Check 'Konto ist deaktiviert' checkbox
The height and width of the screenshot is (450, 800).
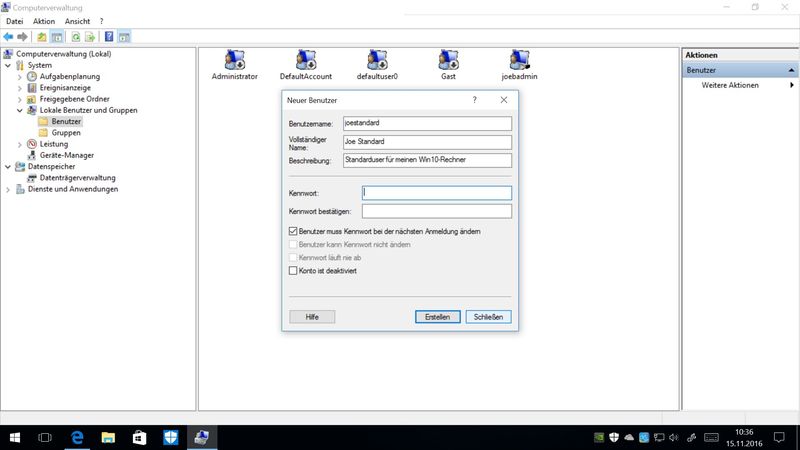click(293, 271)
